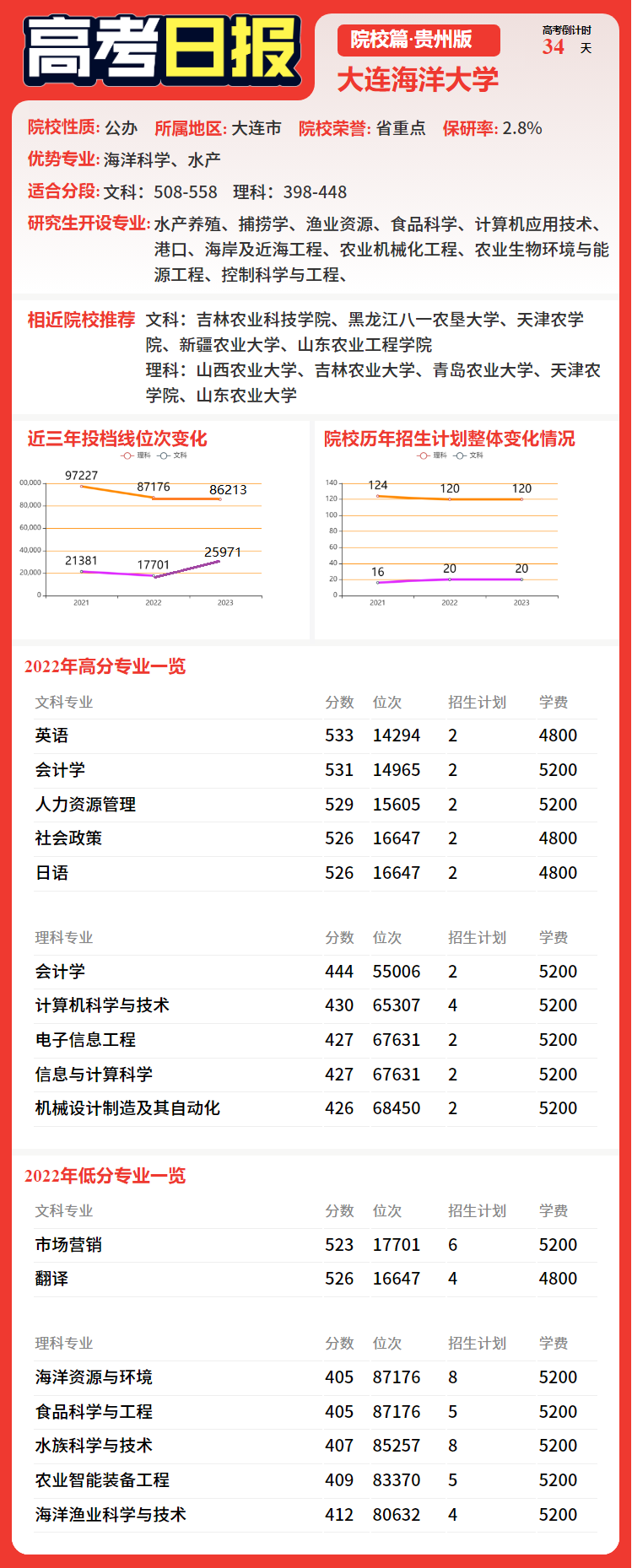The height and width of the screenshot is (1568, 632).
Task: Select the 院校荣誉 value 省重点
Action: point(400,128)
